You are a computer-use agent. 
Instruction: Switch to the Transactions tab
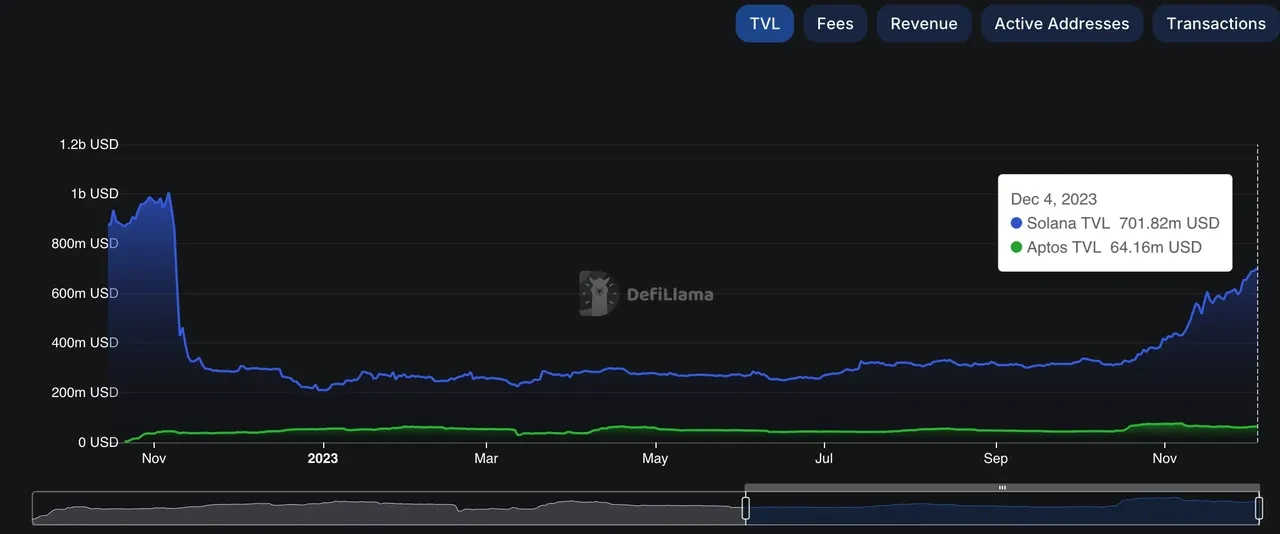pos(1216,23)
